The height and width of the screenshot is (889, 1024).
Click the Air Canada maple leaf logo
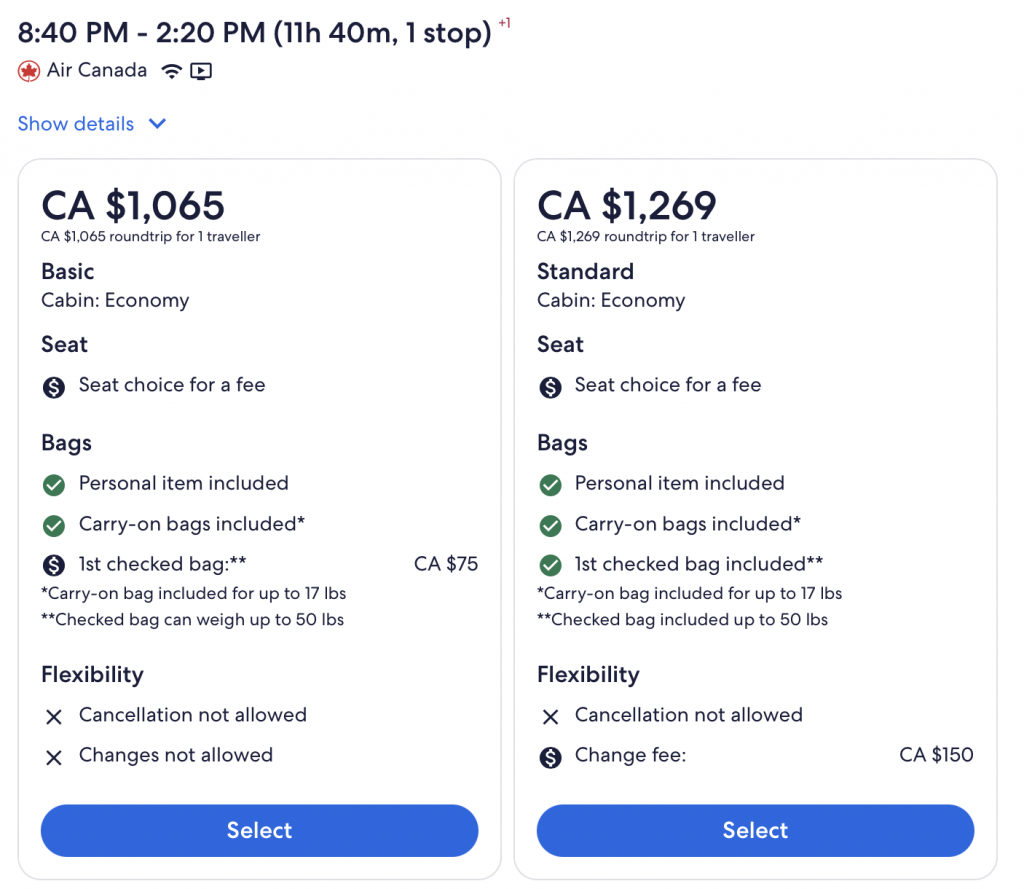tap(28, 71)
